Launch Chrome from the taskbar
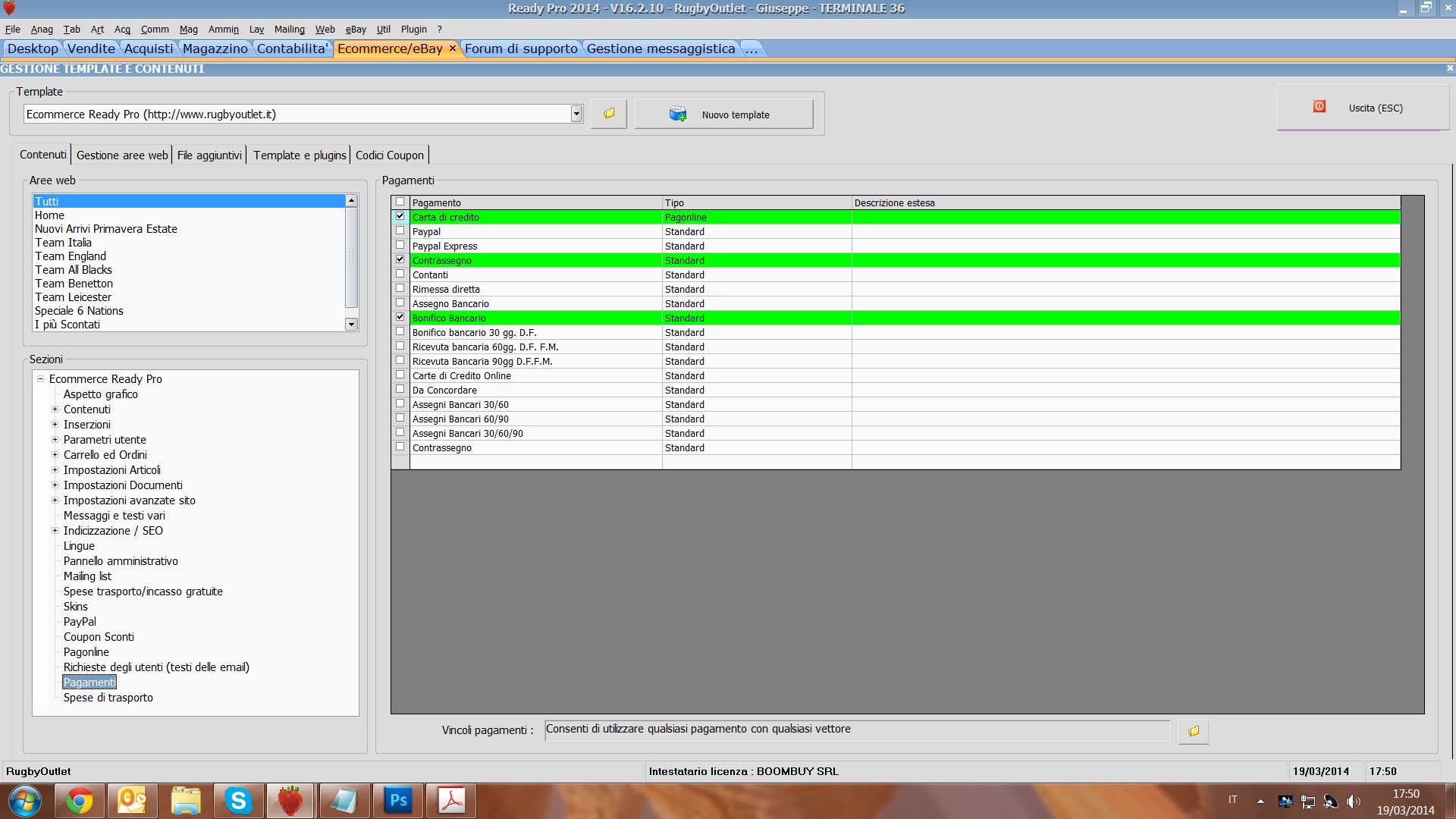 pos(79,801)
